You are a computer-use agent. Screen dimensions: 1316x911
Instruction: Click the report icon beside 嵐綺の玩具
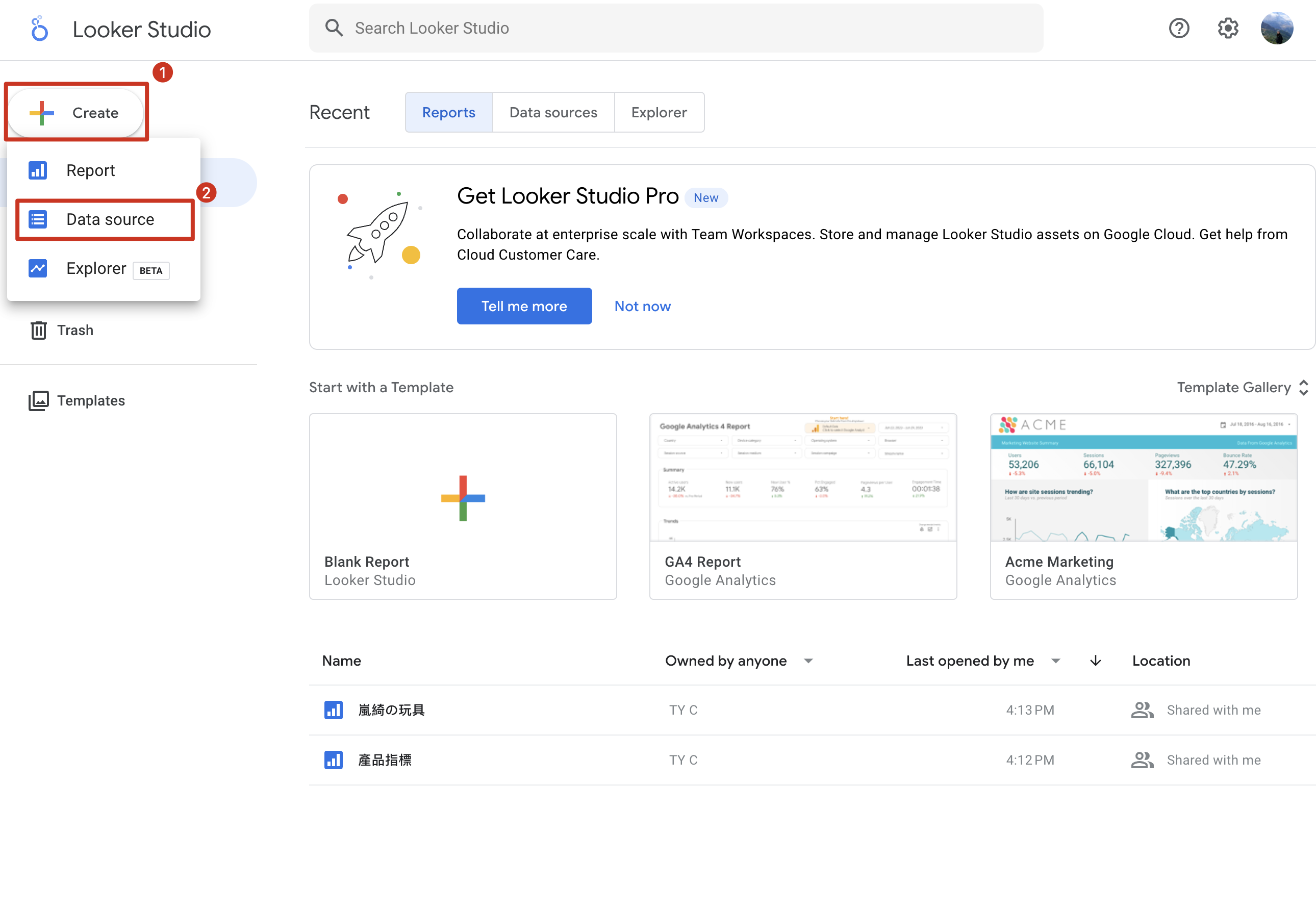click(333, 710)
